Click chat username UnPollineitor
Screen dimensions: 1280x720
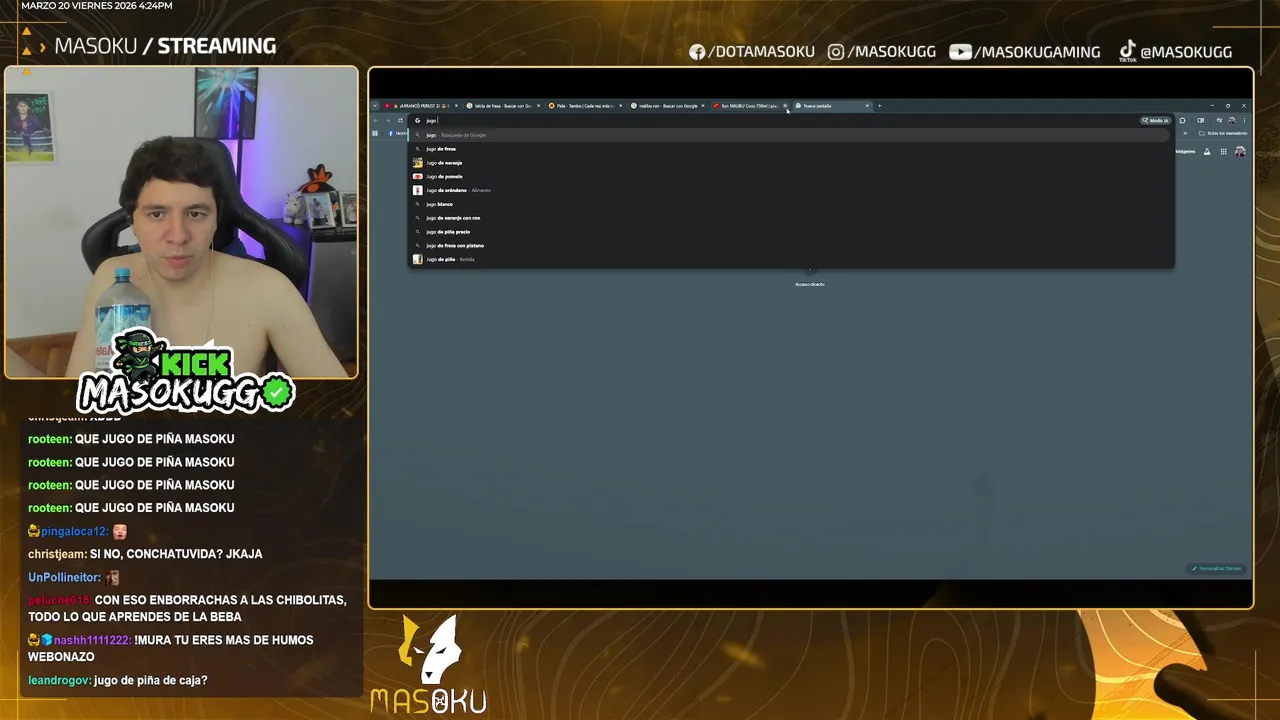(64, 577)
